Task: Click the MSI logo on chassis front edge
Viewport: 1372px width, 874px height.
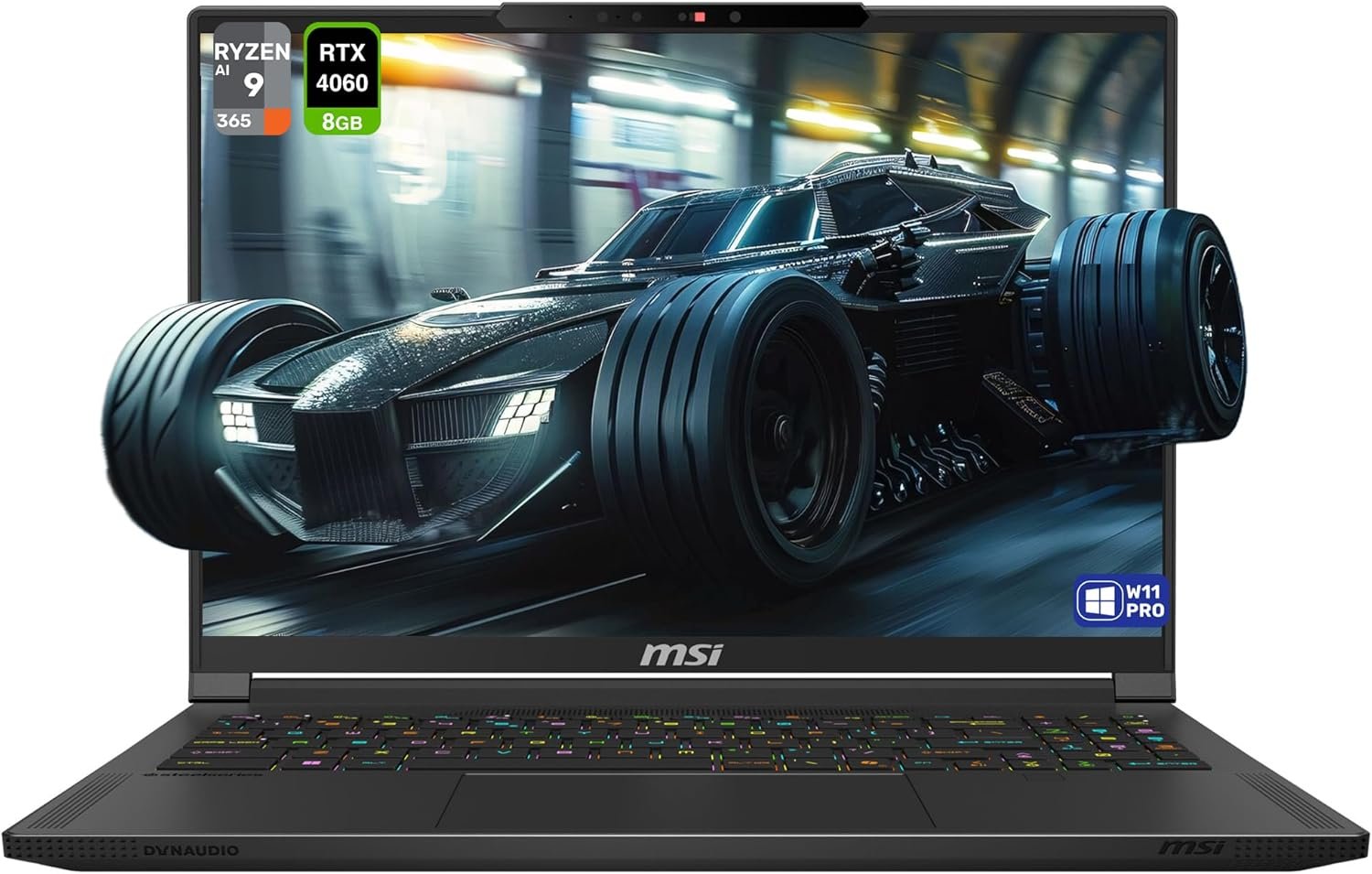Action: (1191, 848)
